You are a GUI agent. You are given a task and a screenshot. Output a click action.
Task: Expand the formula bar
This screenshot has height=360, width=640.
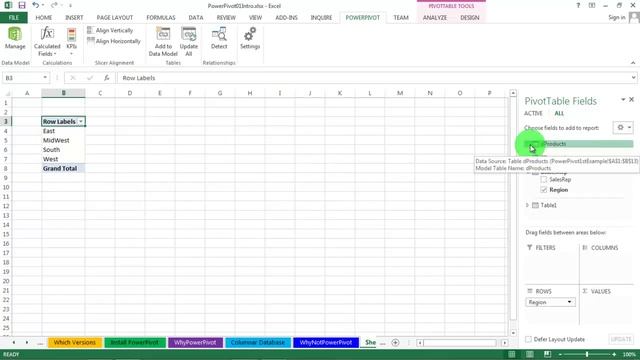(x=633, y=78)
